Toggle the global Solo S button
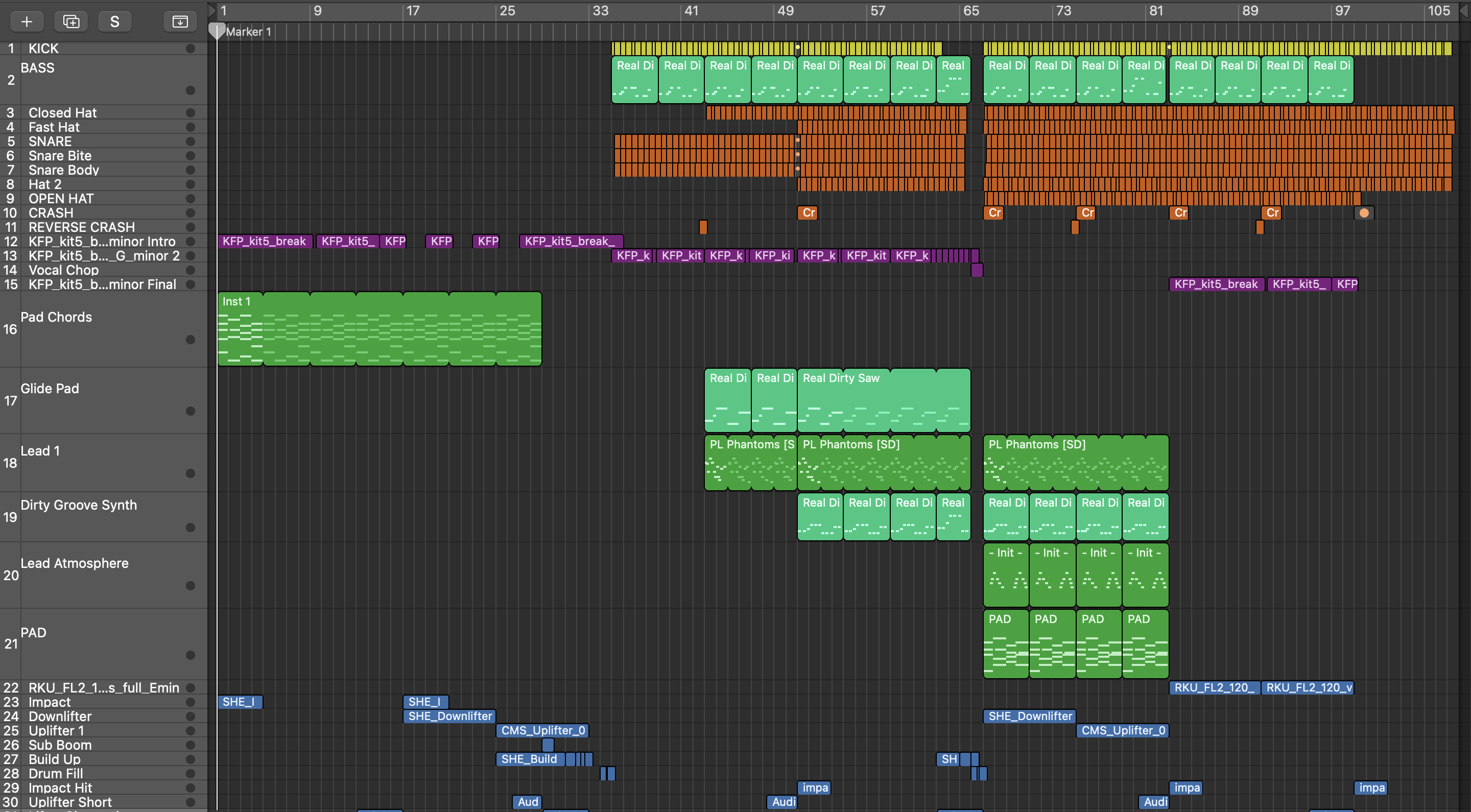The height and width of the screenshot is (812, 1471). 115,21
